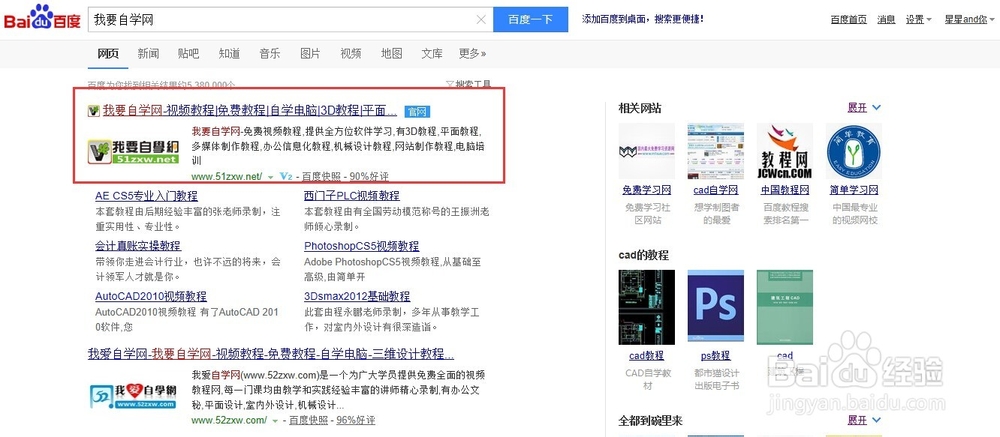Open the cad教程 link
Viewport: 1000px width, 437px height.
pos(647,356)
